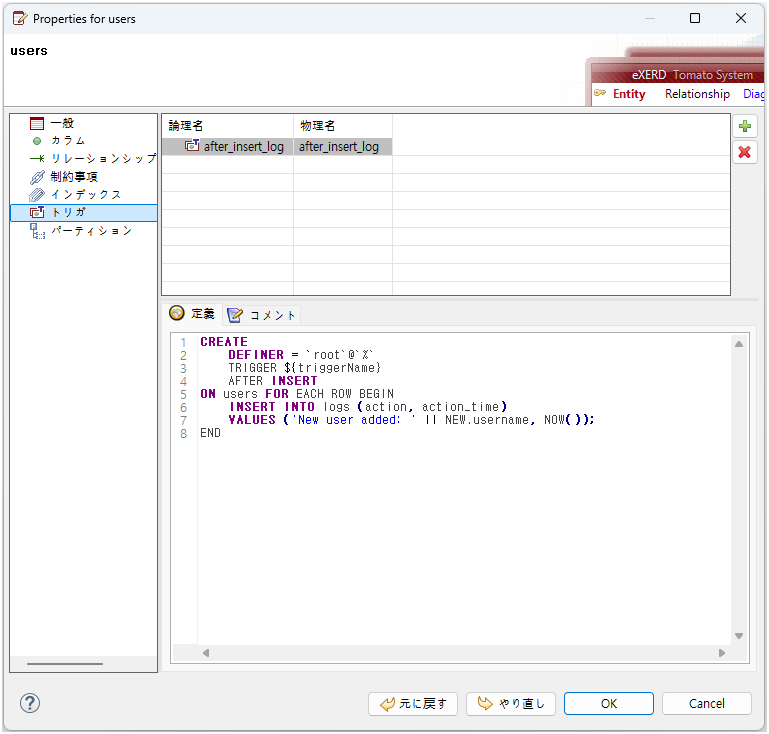Click the パーティション icon
The height and width of the screenshot is (734, 769).
(x=37, y=231)
